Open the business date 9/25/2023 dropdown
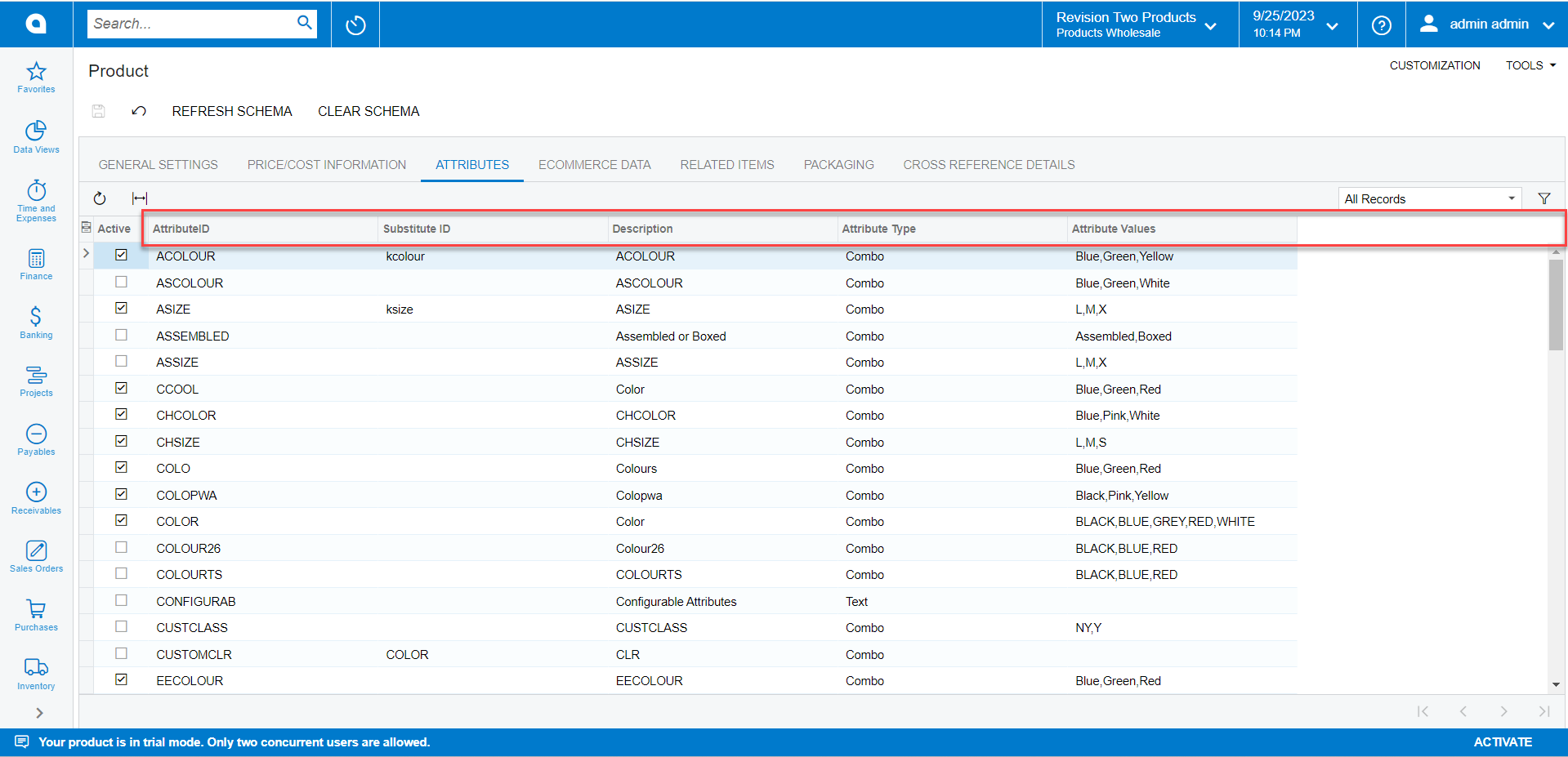Screen dimensions: 1568x757 (x=1332, y=24)
